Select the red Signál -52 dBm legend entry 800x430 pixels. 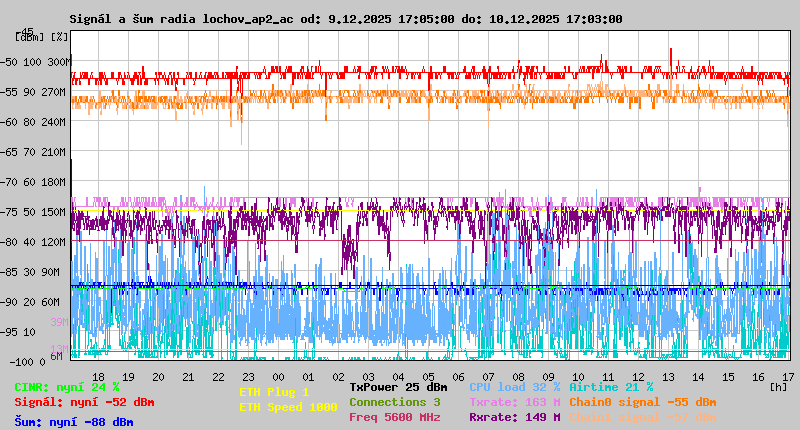tap(84, 402)
